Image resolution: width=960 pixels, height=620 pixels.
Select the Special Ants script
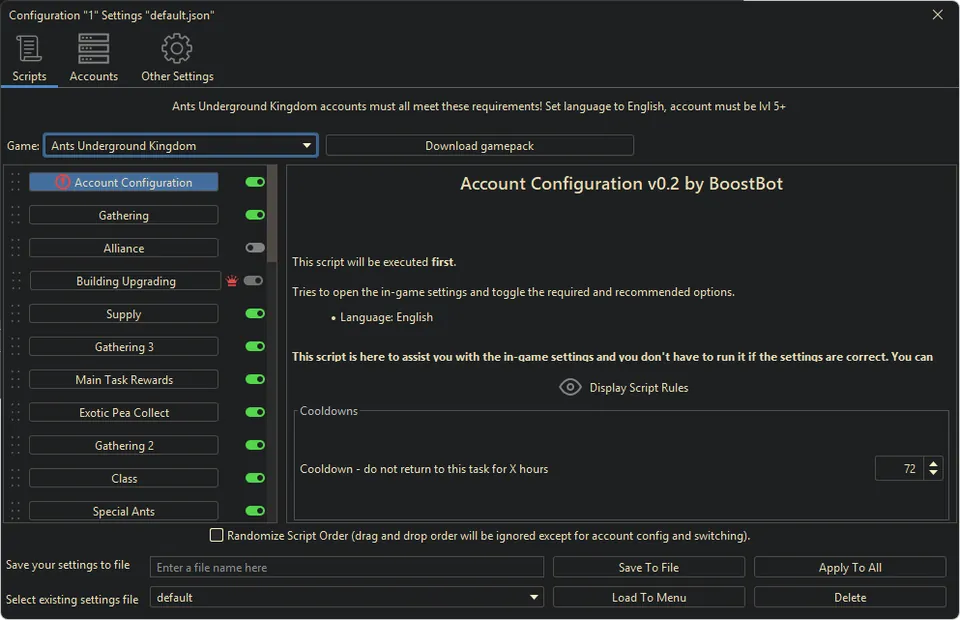(124, 511)
